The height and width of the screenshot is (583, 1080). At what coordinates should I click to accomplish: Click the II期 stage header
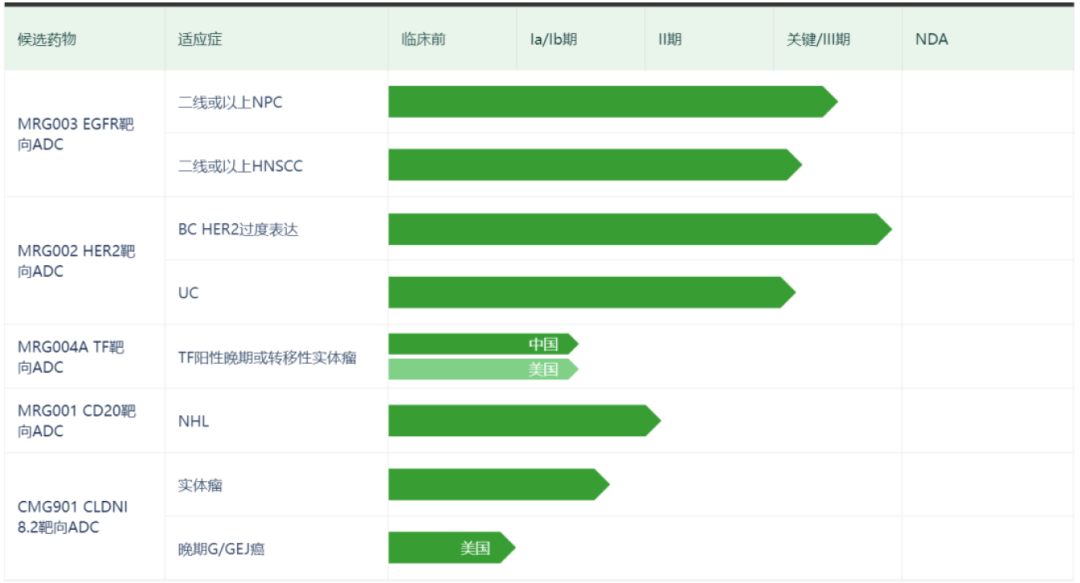670,39
